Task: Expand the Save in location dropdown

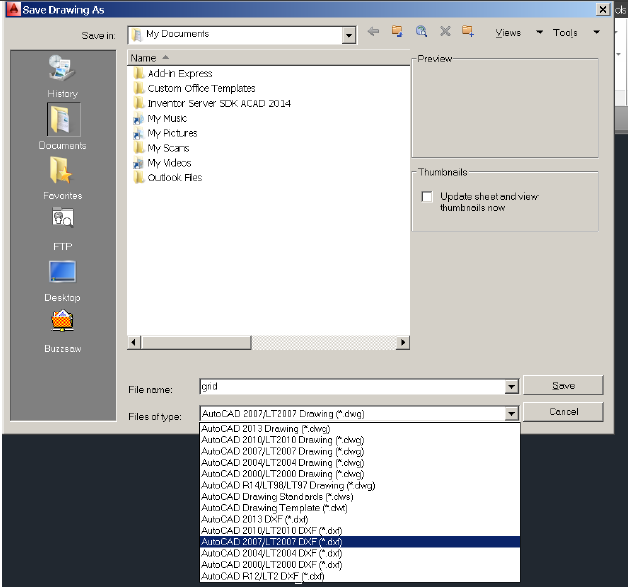Action: 349,36
